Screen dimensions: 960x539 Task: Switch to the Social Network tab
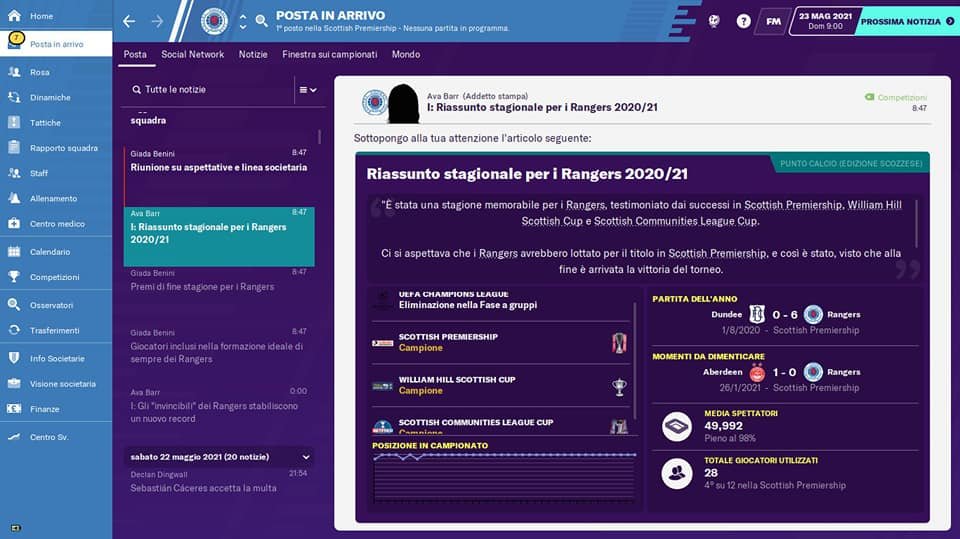pyautogui.click(x=192, y=55)
